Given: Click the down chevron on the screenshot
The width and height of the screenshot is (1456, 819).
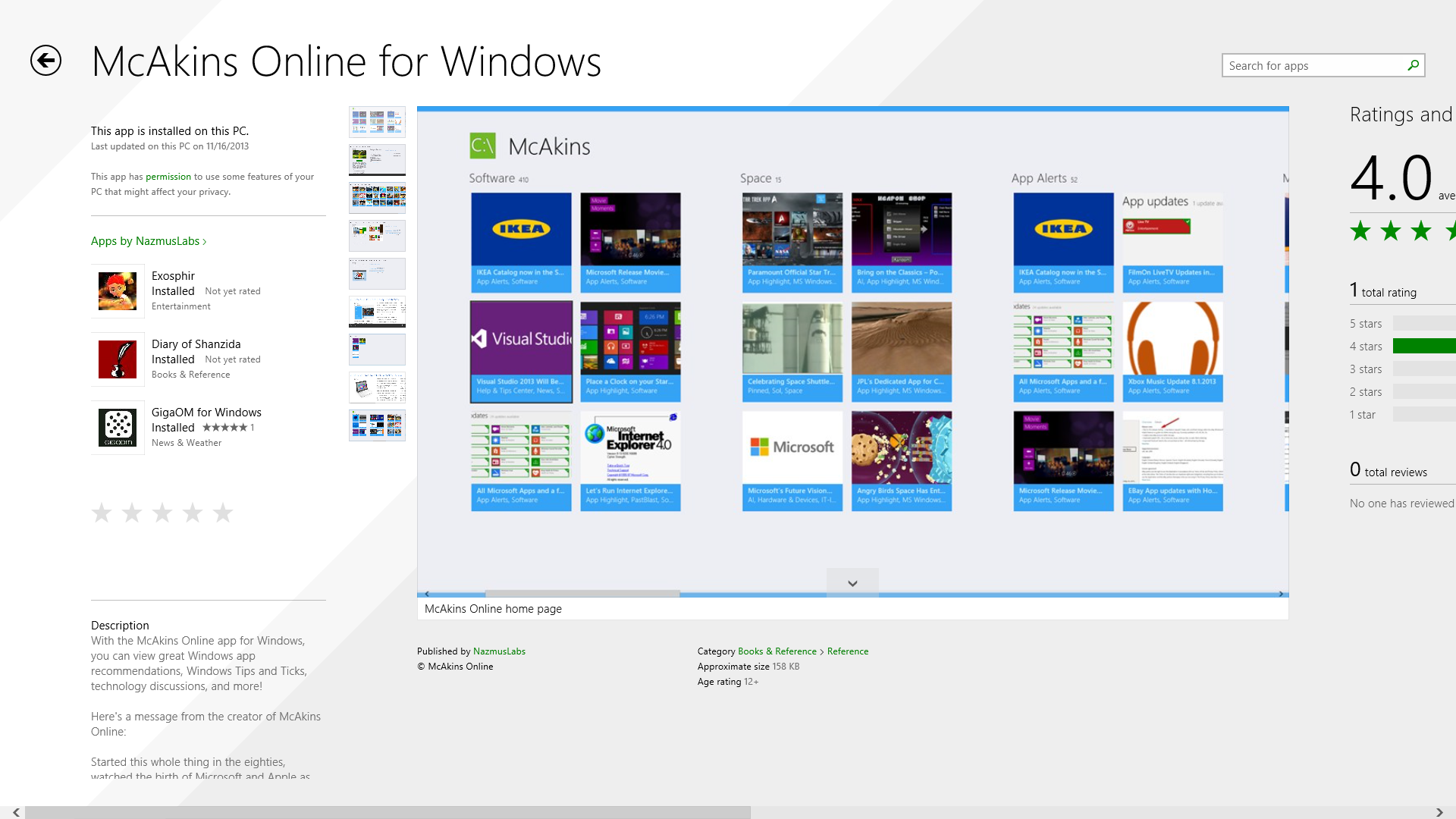Looking at the screenshot, I should click(x=852, y=583).
